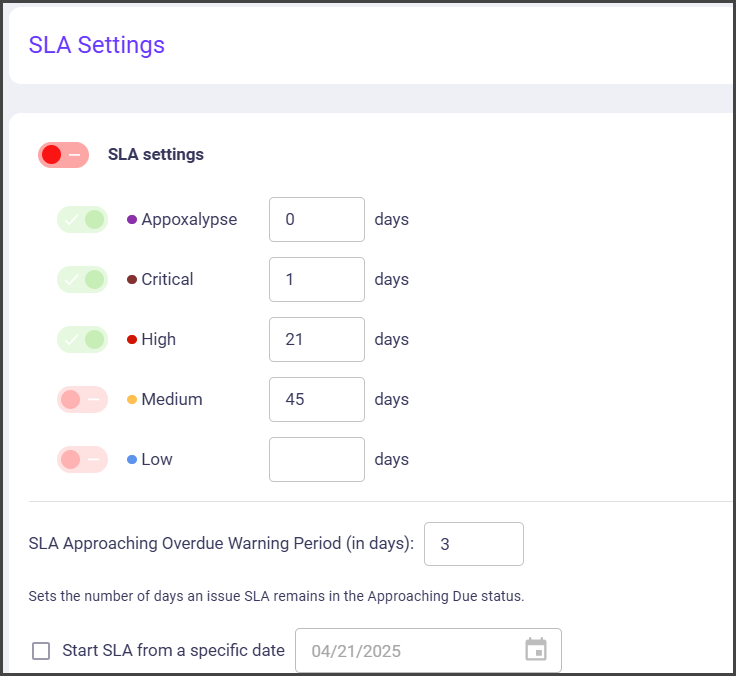Viewport: 736px width, 676px height.
Task: Click the empty Low days field
Action: tap(316, 460)
